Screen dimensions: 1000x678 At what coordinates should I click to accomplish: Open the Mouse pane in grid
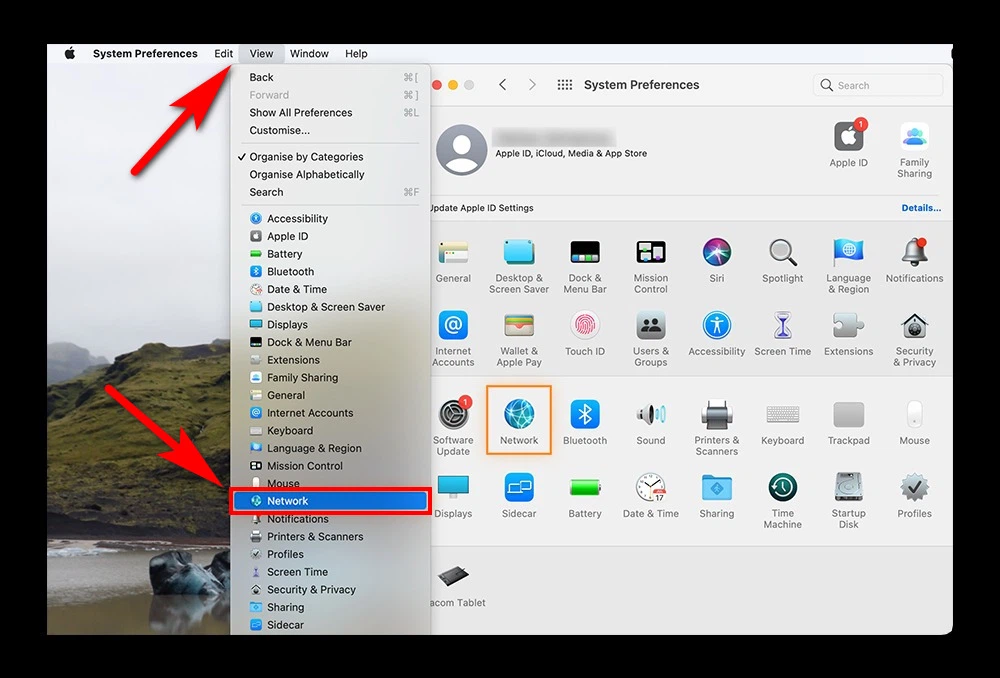[914, 415]
